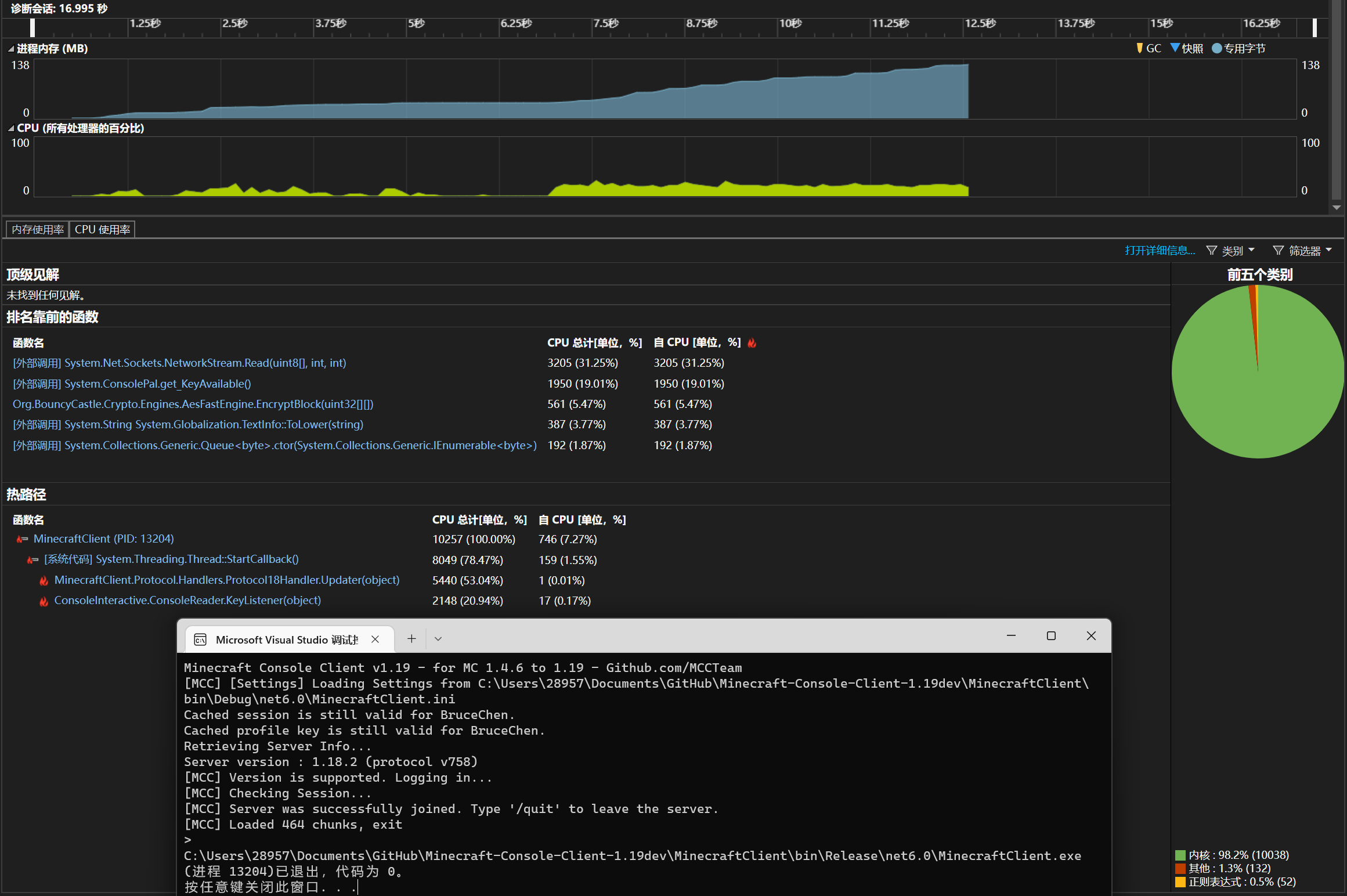Toggle the 专用字节 legend series
Viewport: 1347px width, 896px height.
(x=1217, y=48)
